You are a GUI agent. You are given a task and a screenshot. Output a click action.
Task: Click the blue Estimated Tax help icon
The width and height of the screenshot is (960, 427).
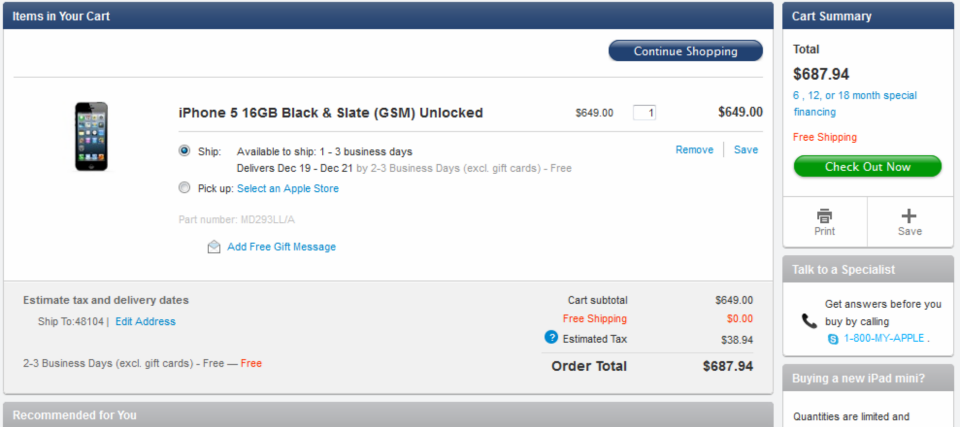coord(551,337)
